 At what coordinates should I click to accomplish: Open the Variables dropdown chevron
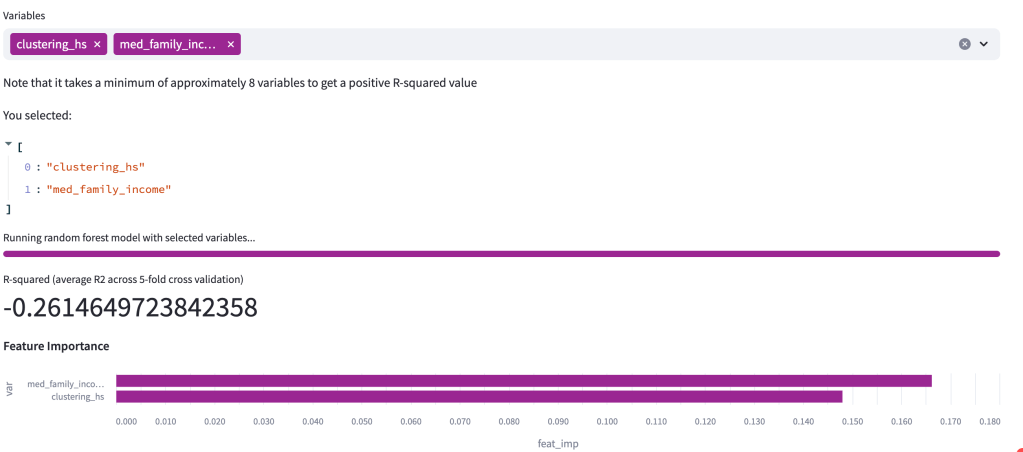click(x=984, y=44)
